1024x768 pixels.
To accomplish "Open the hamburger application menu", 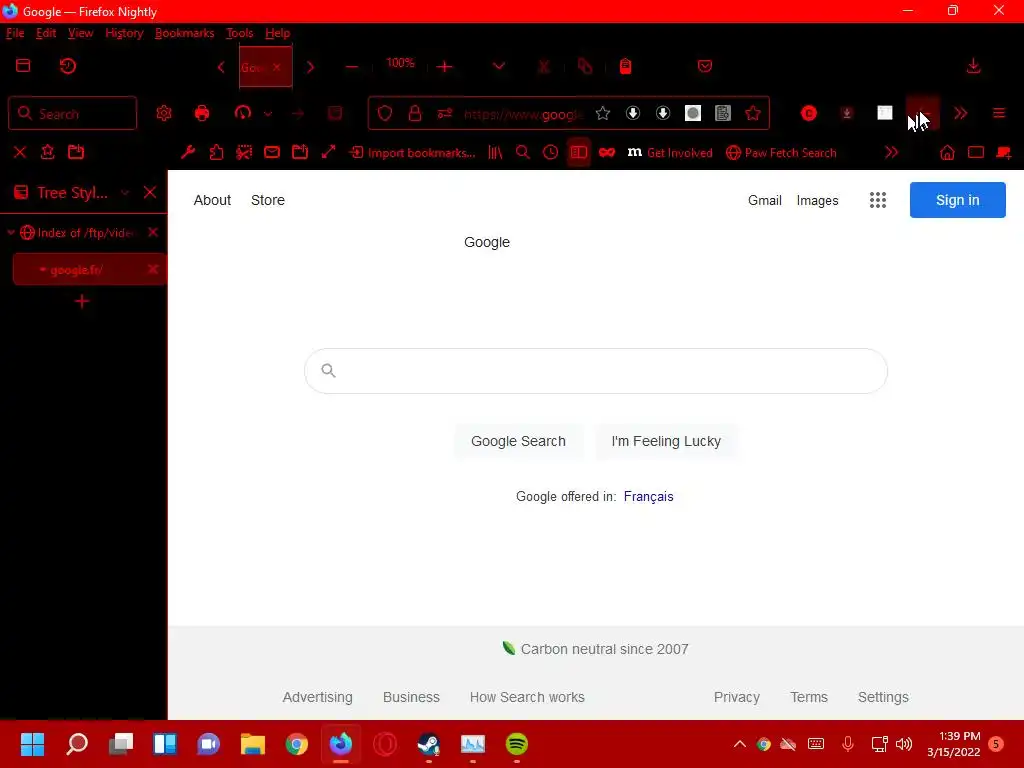I will [x=999, y=113].
